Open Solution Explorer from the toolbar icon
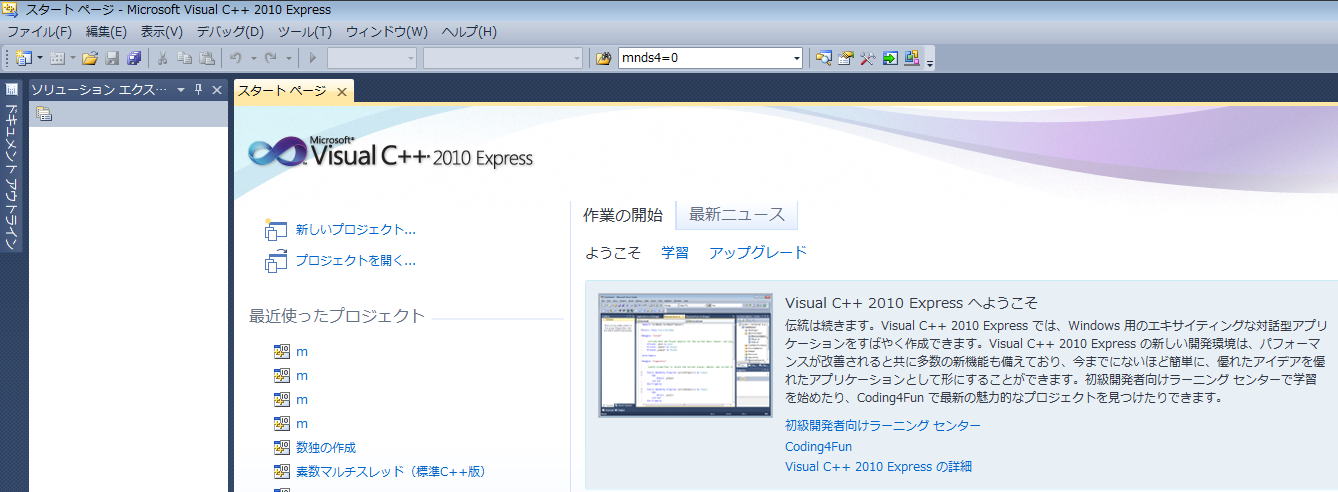The width and height of the screenshot is (1338, 492). [x=823, y=58]
